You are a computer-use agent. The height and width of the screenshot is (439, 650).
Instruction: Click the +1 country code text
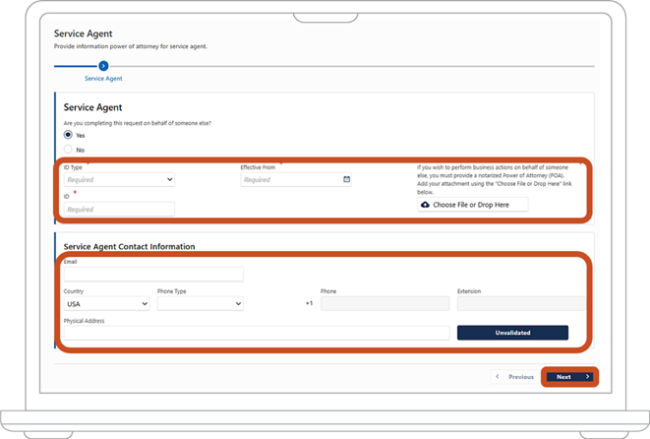[309, 303]
